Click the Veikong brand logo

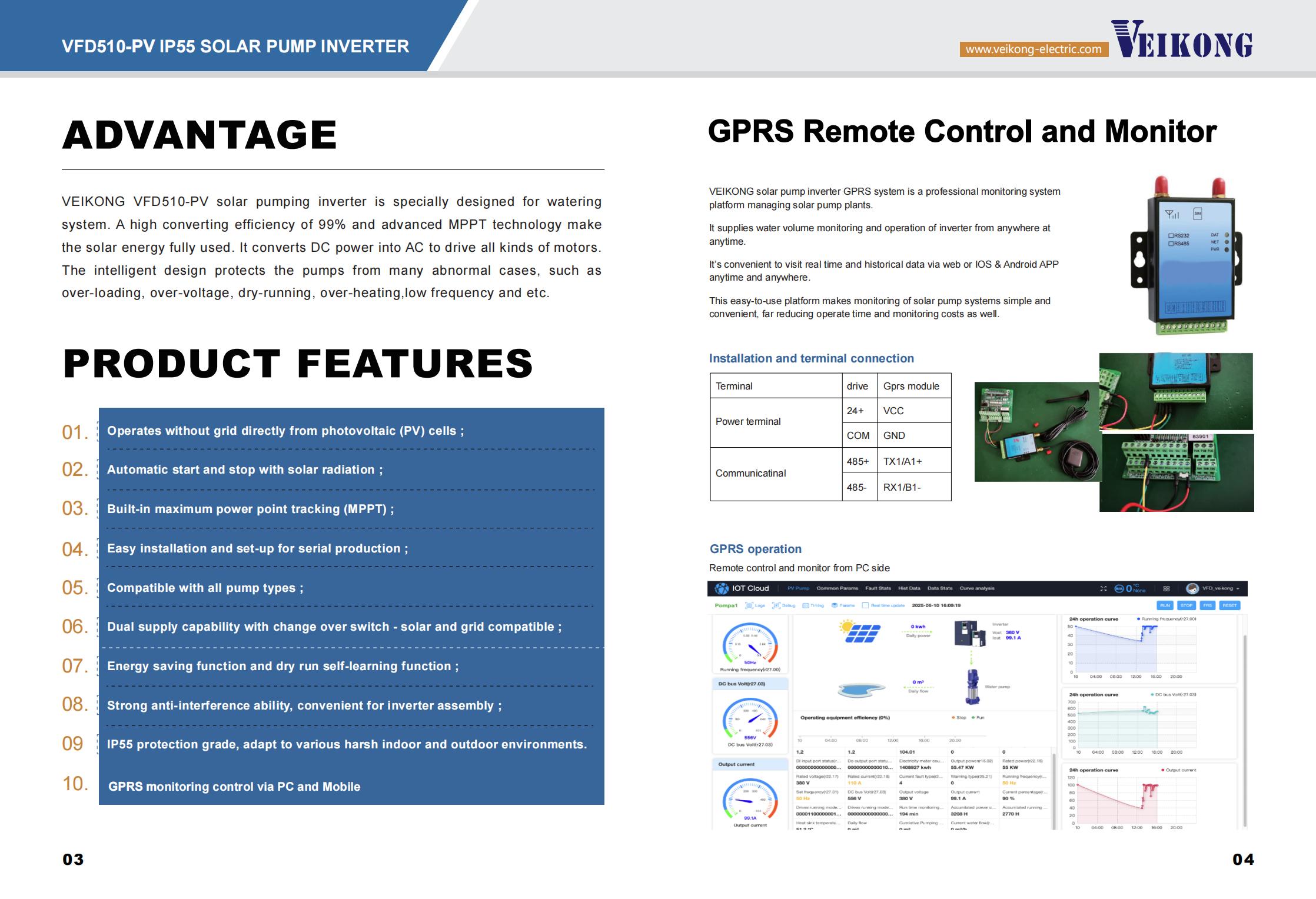click(1182, 39)
